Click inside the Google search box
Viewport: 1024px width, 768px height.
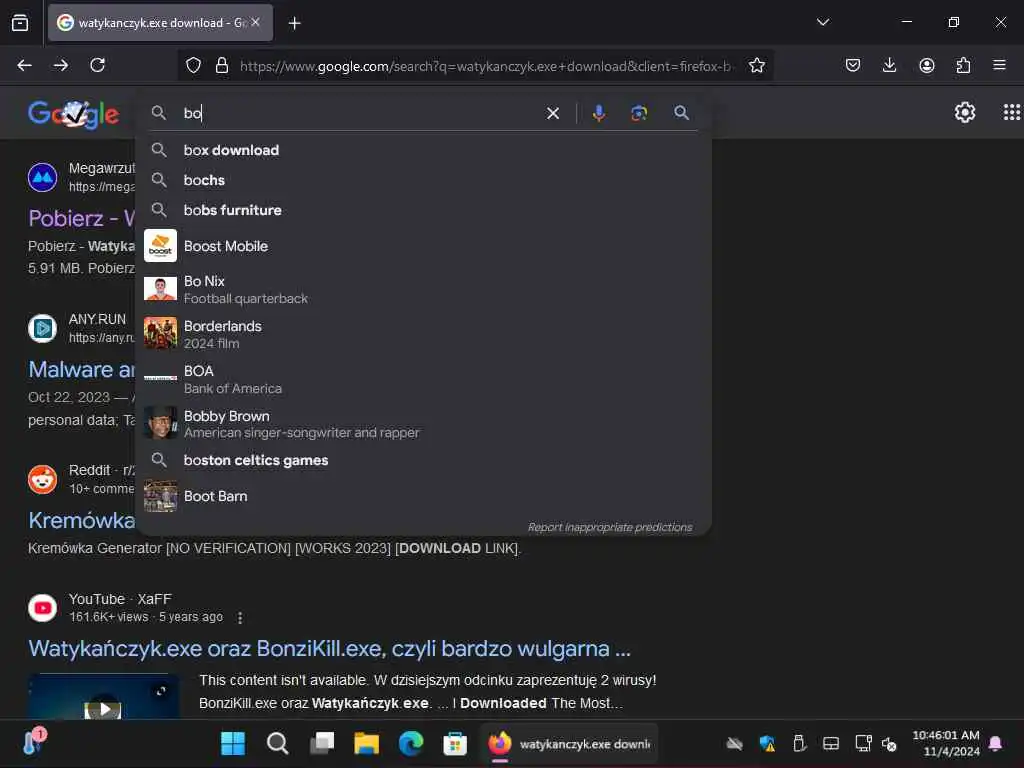point(359,113)
